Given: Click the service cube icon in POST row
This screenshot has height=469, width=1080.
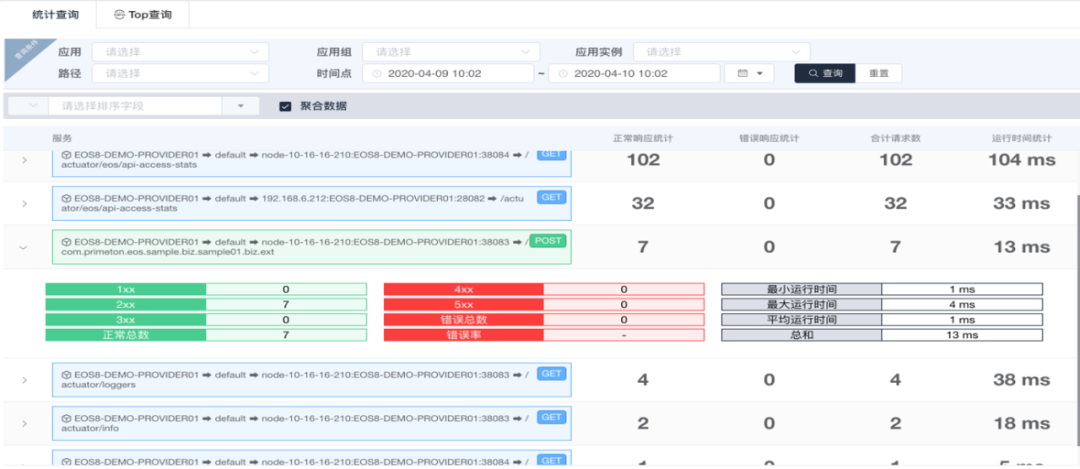Looking at the screenshot, I should (67, 242).
